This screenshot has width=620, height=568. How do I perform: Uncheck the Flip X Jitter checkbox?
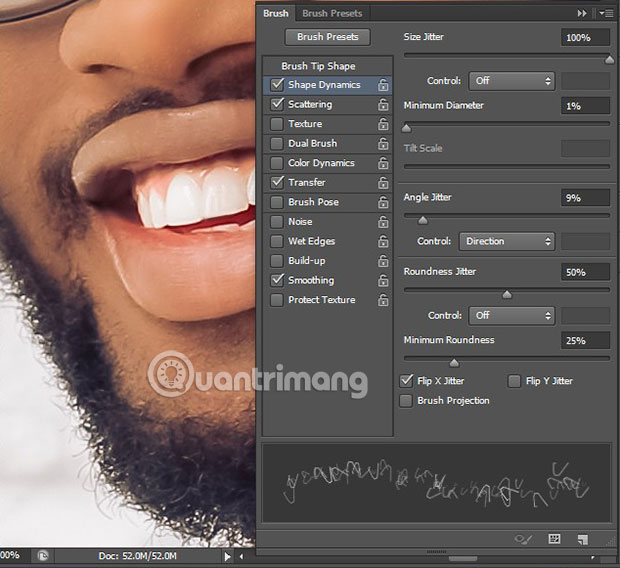406,381
